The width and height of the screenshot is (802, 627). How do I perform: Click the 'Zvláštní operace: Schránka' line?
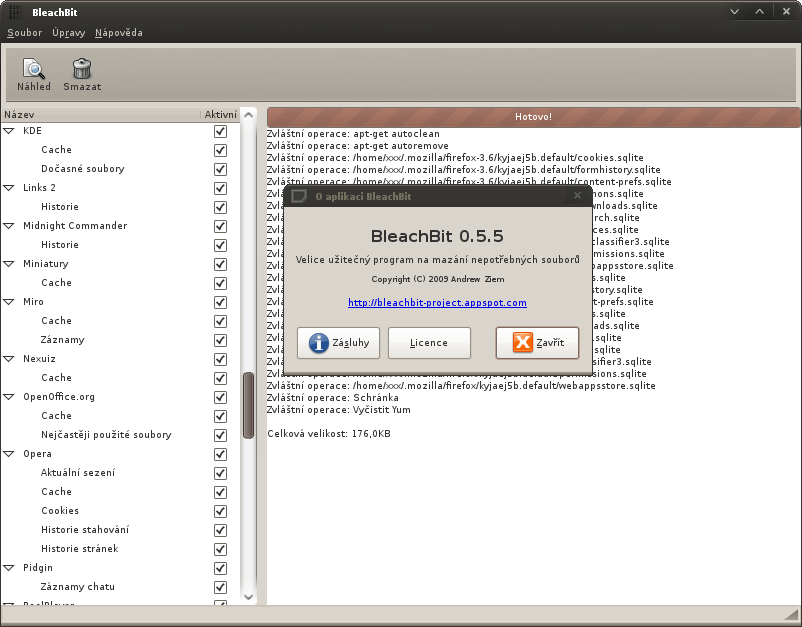[332, 398]
